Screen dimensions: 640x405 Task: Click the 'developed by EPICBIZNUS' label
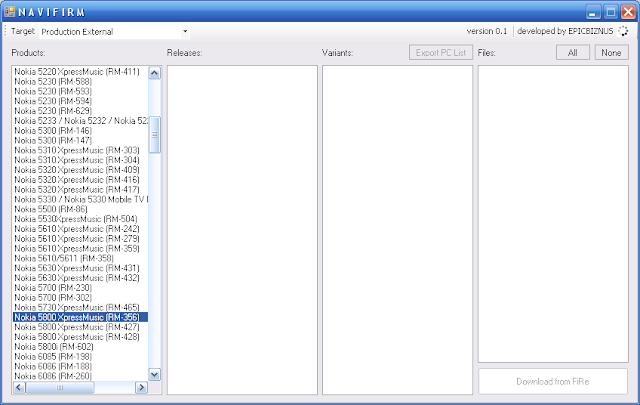click(565, 31)
